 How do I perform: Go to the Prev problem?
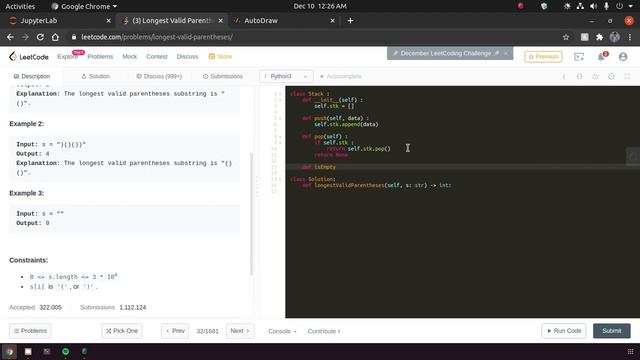click(175, 331)
